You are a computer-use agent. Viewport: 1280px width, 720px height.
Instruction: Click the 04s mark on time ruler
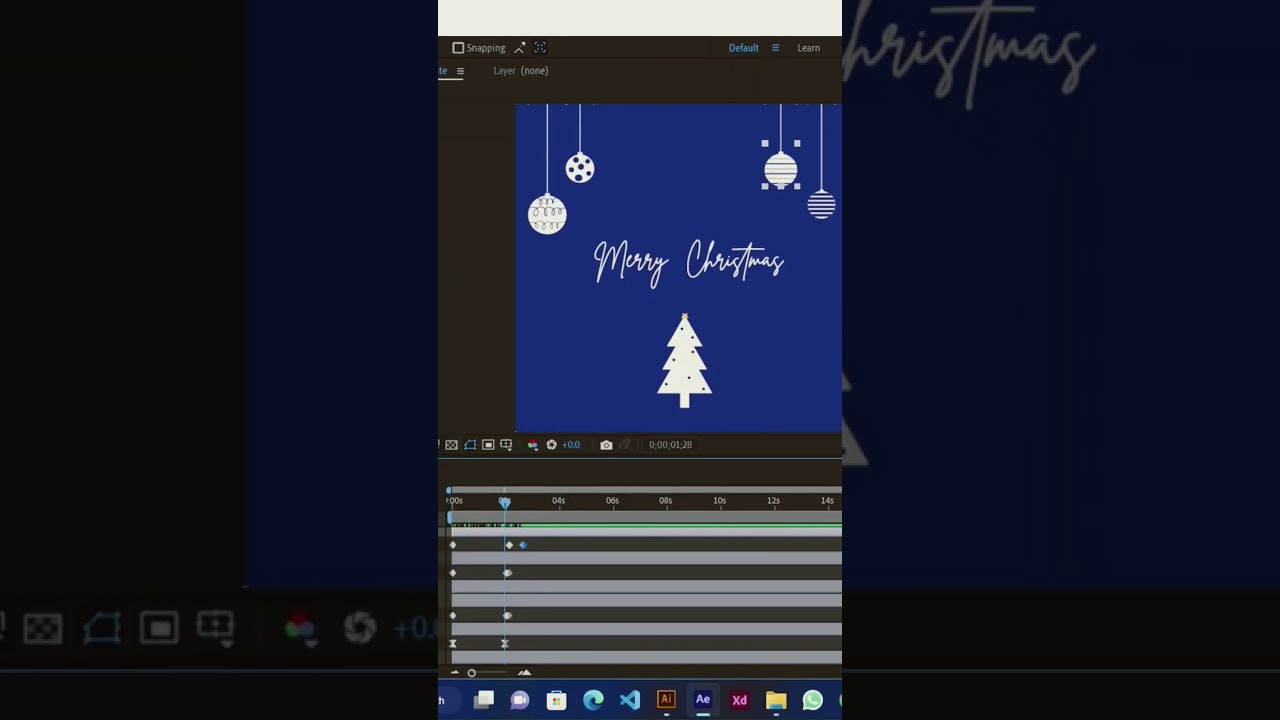pyautogui.click(x=558, y=500)
